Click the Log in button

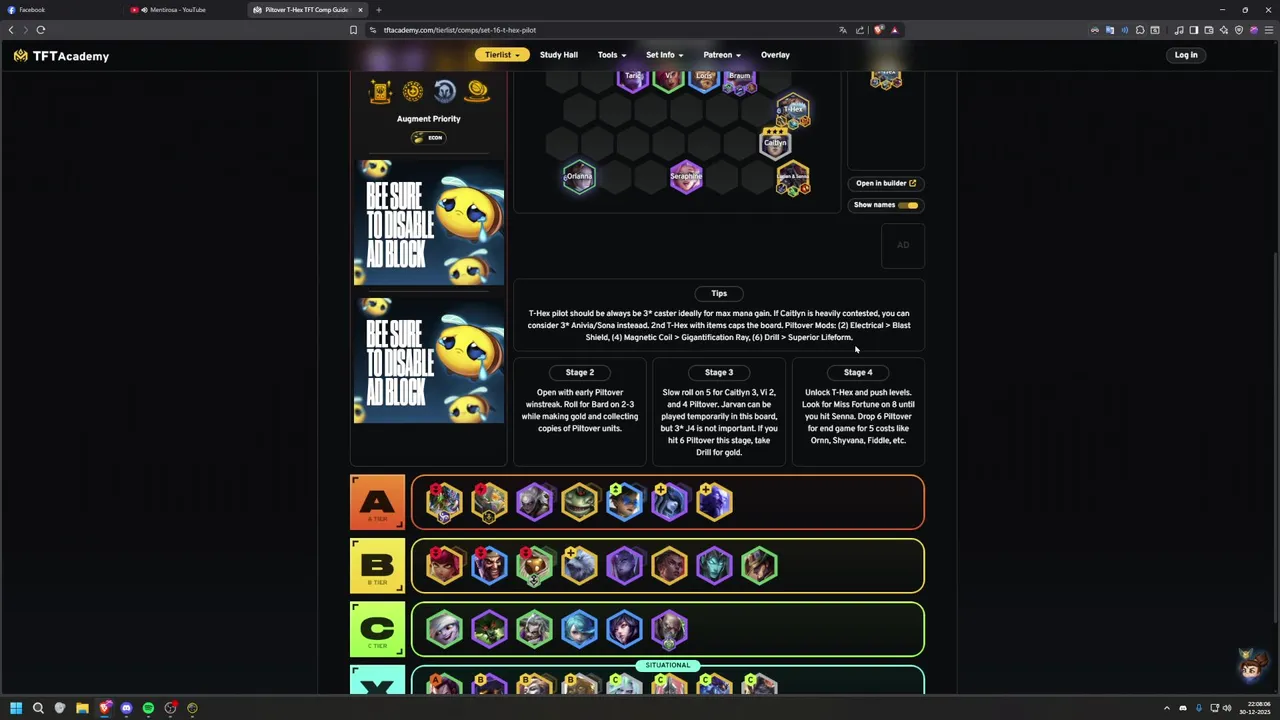point(1186,55)
